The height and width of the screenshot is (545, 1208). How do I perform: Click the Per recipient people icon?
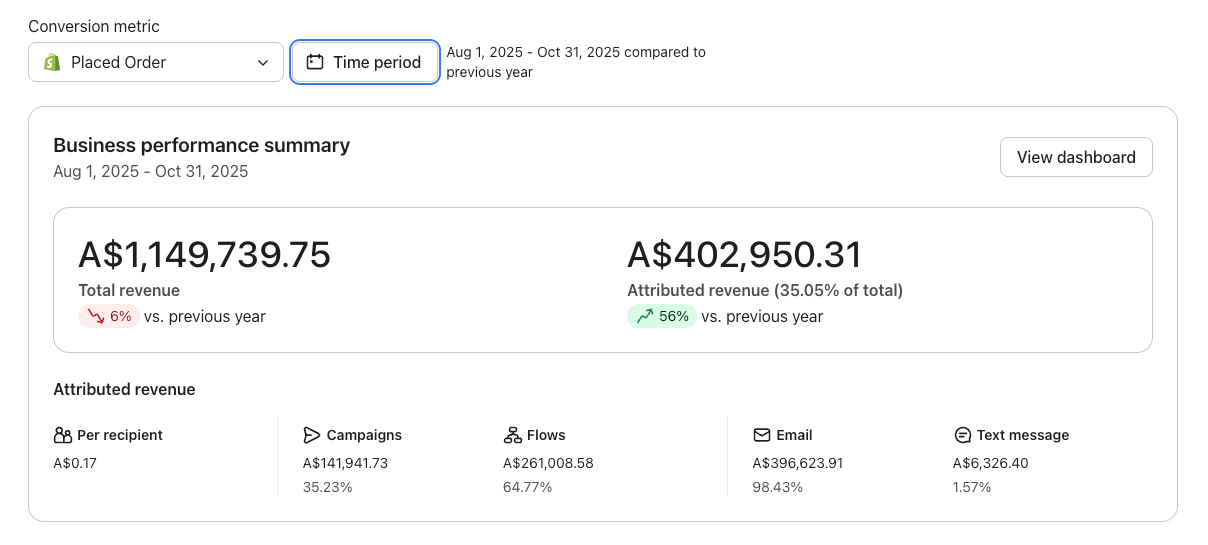point(63,435)
